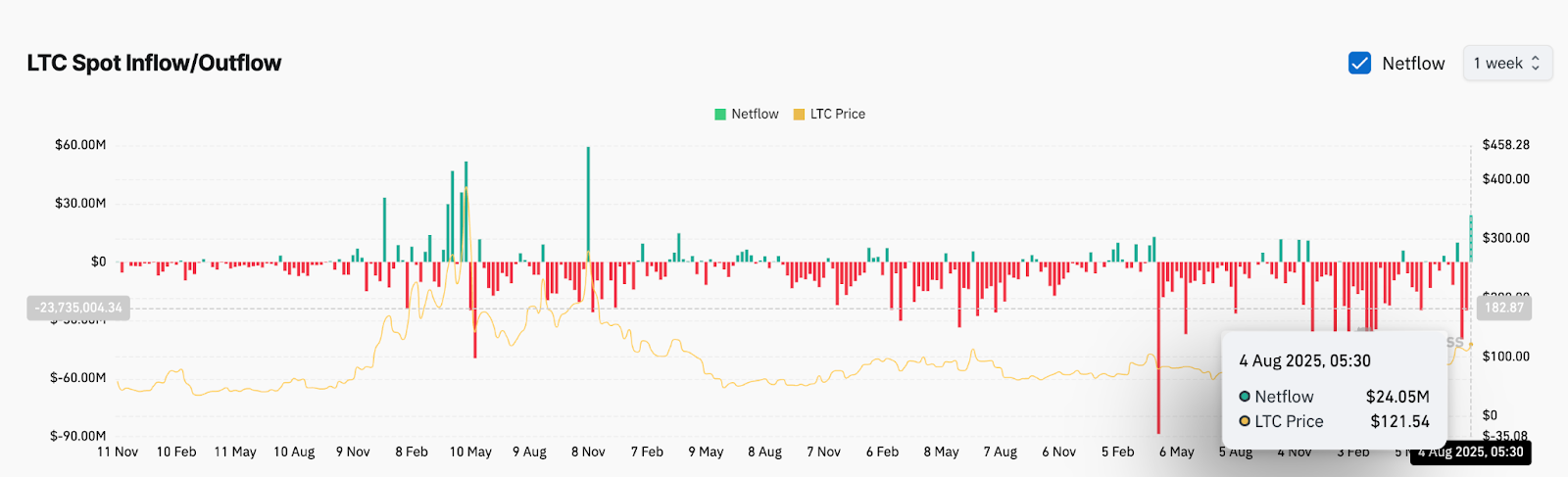Open the 1 week interval dropdown
Screen dimensions: 1568x477
click(x=1507, y=63)
